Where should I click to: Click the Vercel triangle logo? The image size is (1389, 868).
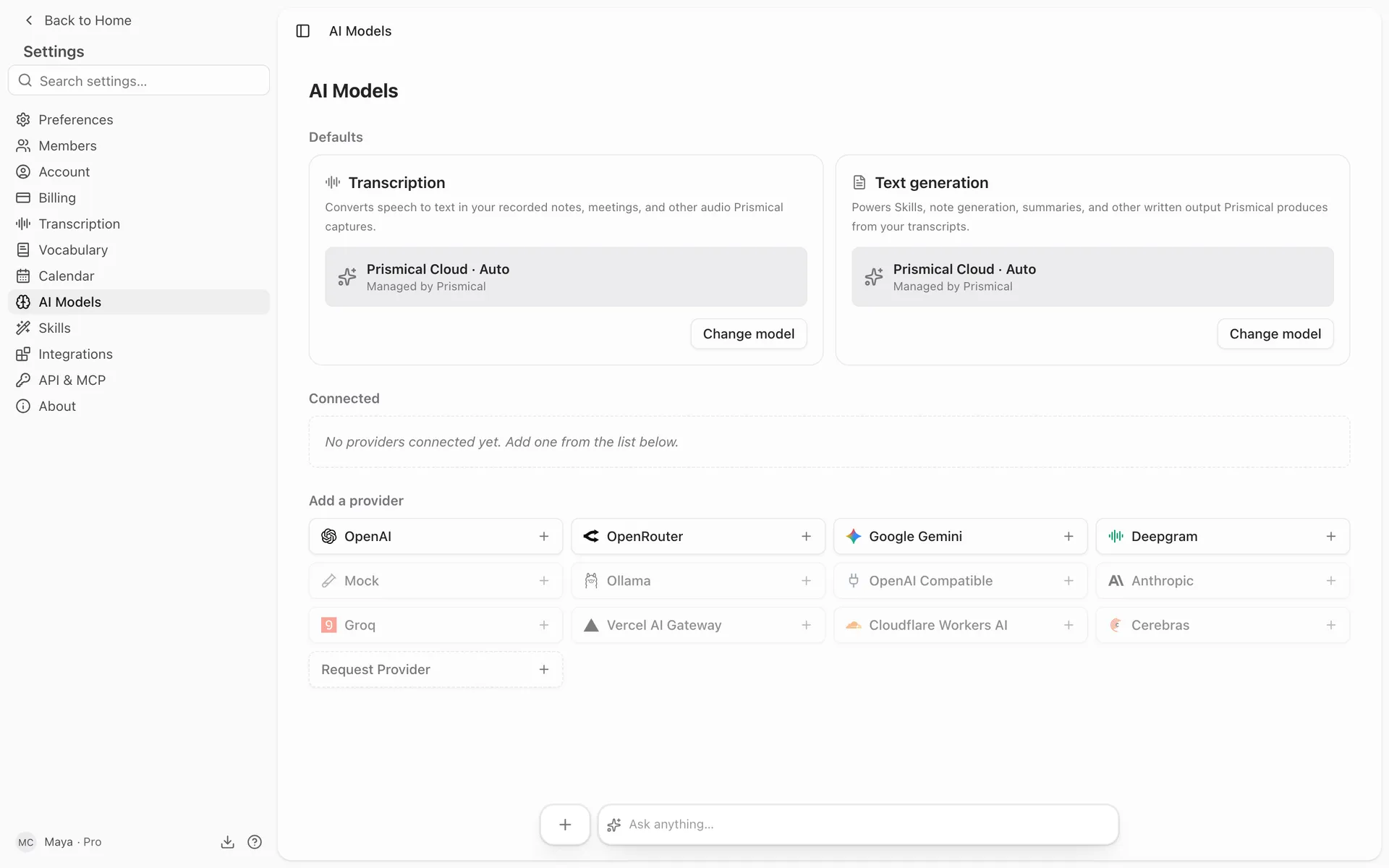(x=591, y=625)
